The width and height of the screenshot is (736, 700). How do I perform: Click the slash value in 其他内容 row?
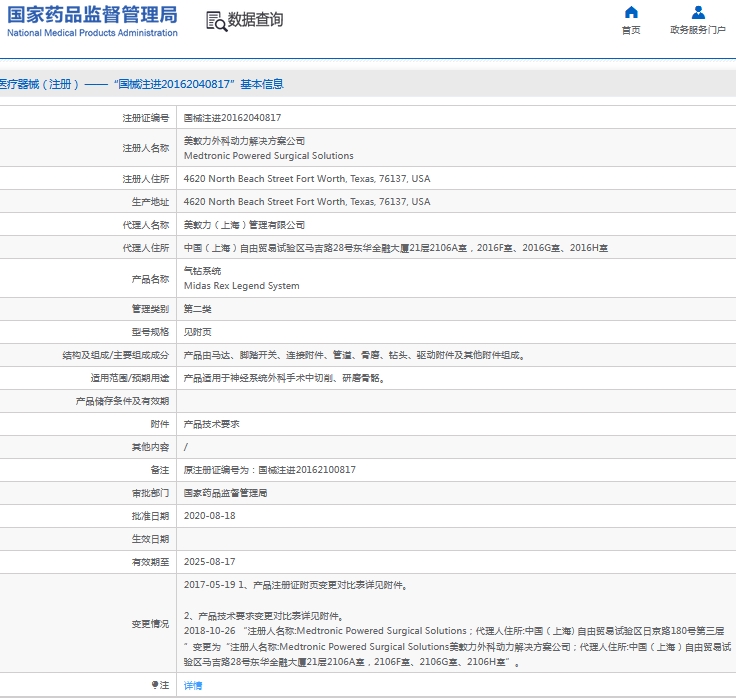click(x=186, y=447)
